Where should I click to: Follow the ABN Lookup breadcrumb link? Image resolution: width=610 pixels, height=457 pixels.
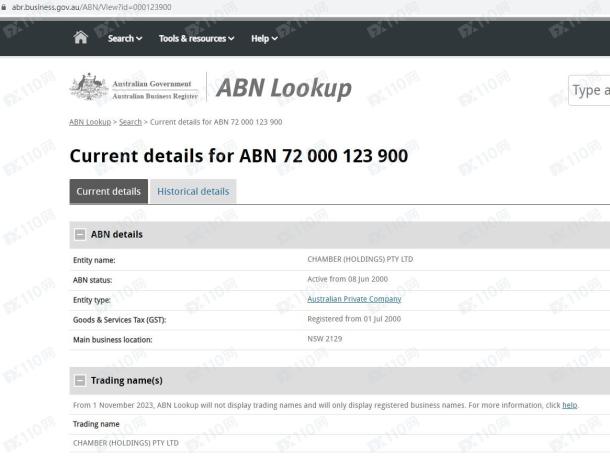pyautogui.click(x=90, y=122)
